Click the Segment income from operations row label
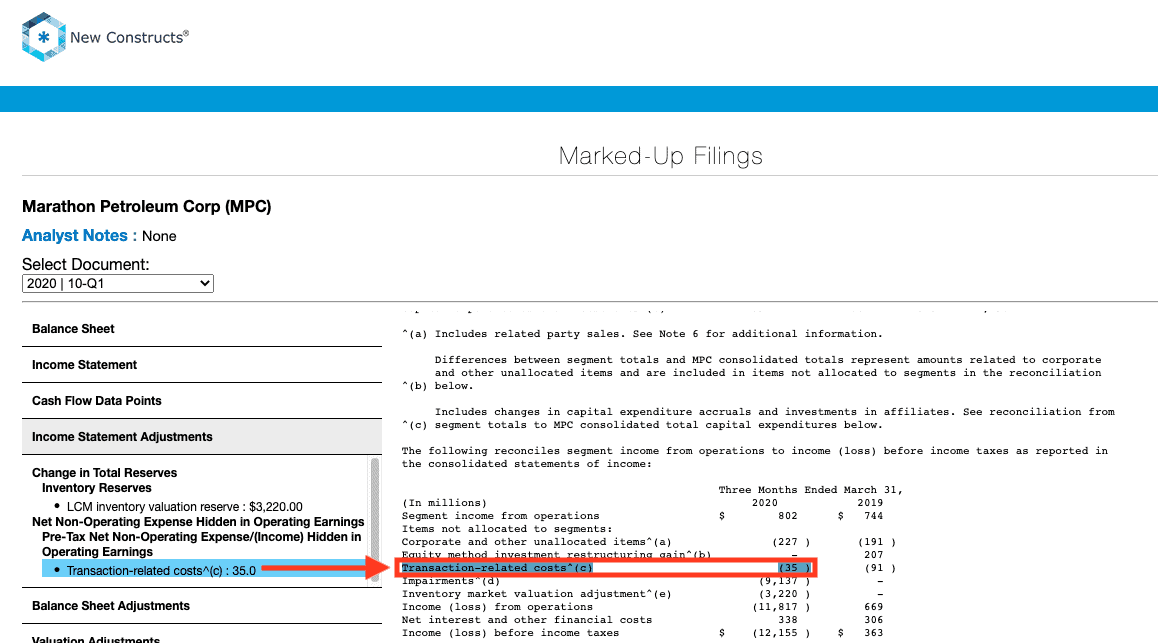 coord(501,516)
